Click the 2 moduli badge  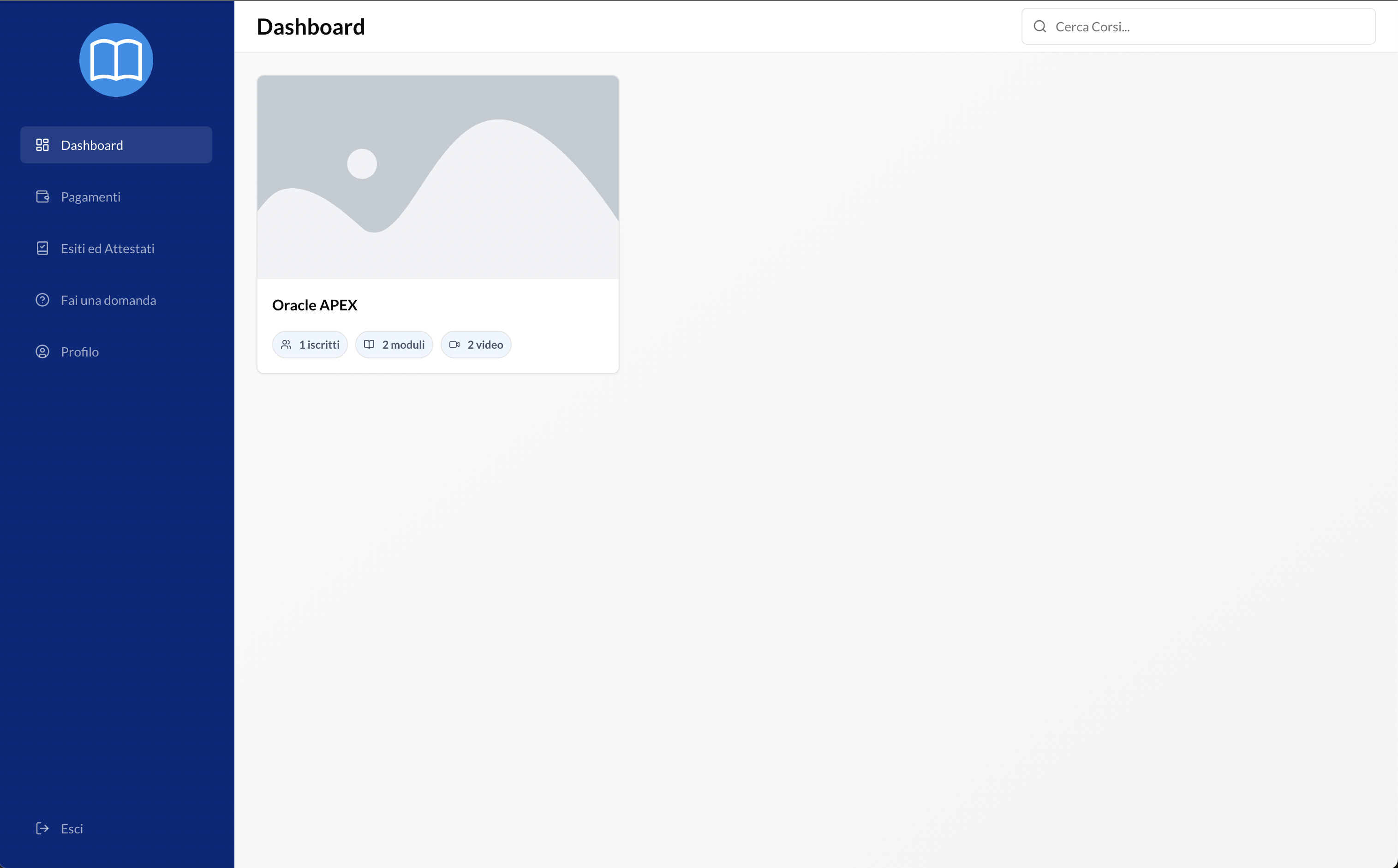[x=394, y=345]
